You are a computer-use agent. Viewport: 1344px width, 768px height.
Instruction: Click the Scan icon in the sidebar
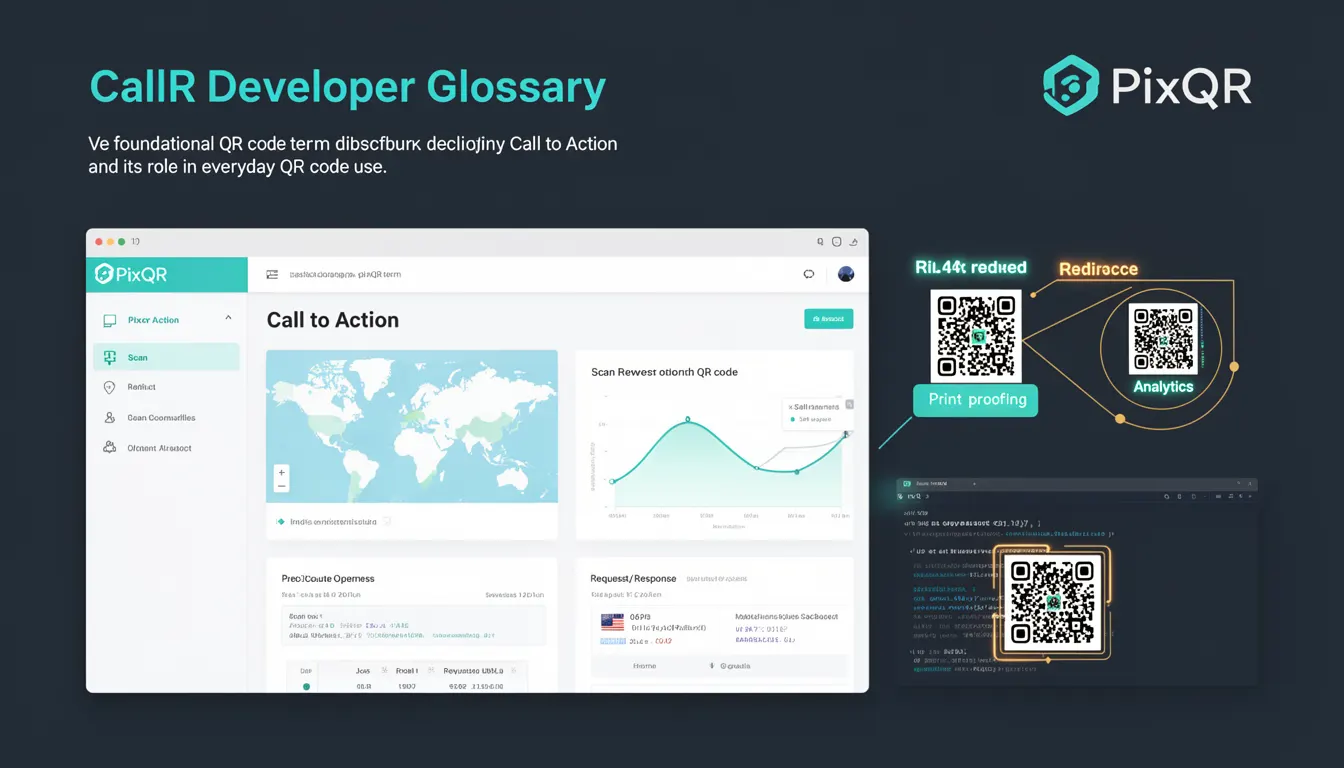[x=109, y=357]
